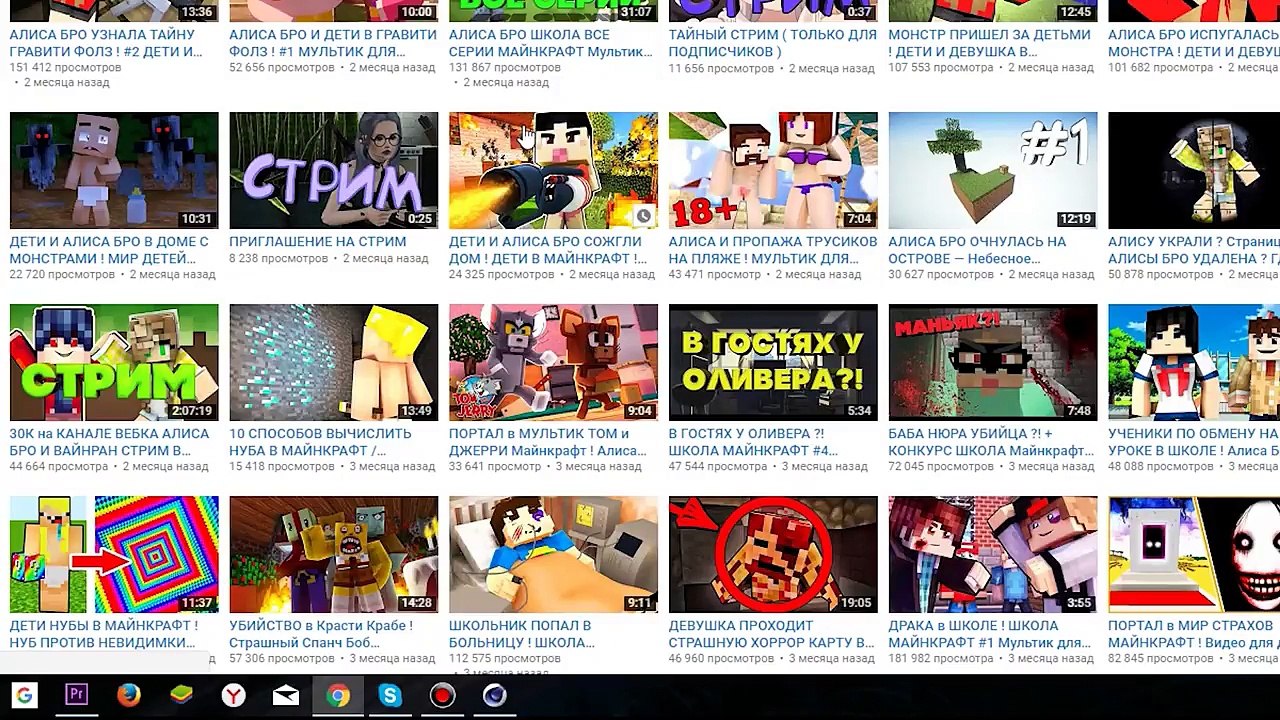Open title ДЕВУШКА ПРОХОДИТ СТРАШНУЮ ХОРРОР КАРТУ
The height and width of the screenshot is (720, 1280).
(x=771, y=633)
